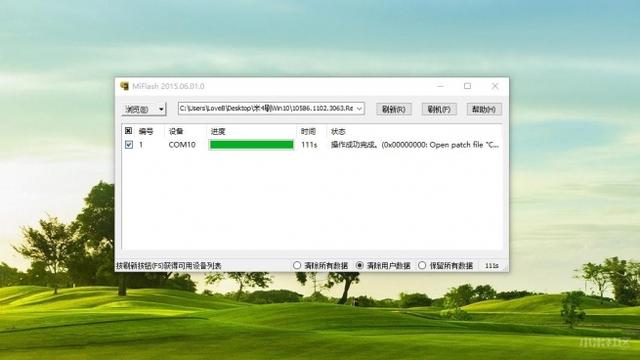640x360 pixels.
Task: Click the status bar hint about refresh button
Action: pos(169,266)
